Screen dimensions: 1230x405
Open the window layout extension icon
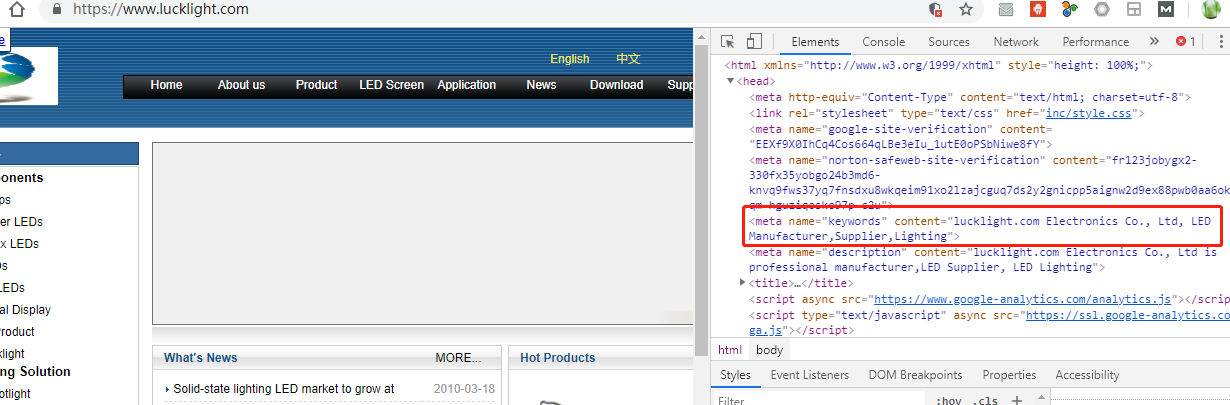(1134, 9)
